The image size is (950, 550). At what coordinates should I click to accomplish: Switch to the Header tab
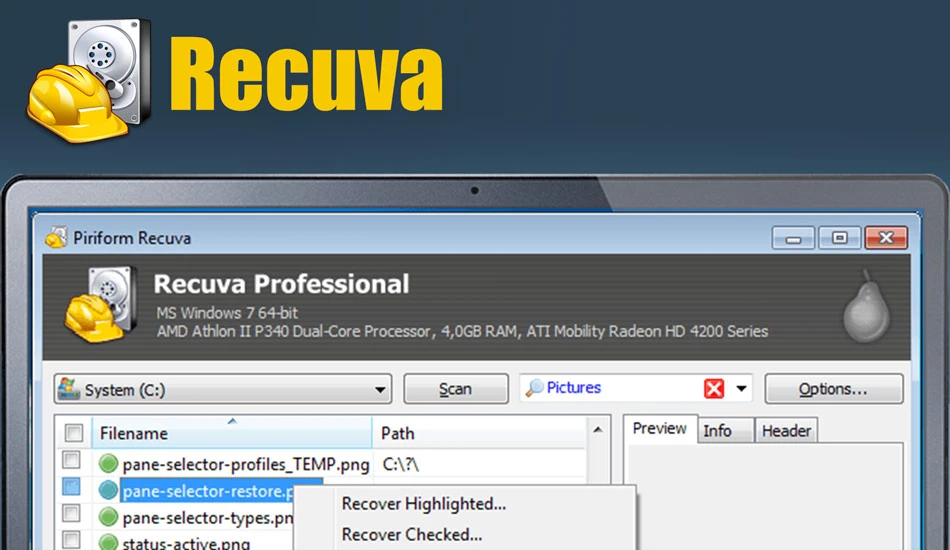pos(786,431)
